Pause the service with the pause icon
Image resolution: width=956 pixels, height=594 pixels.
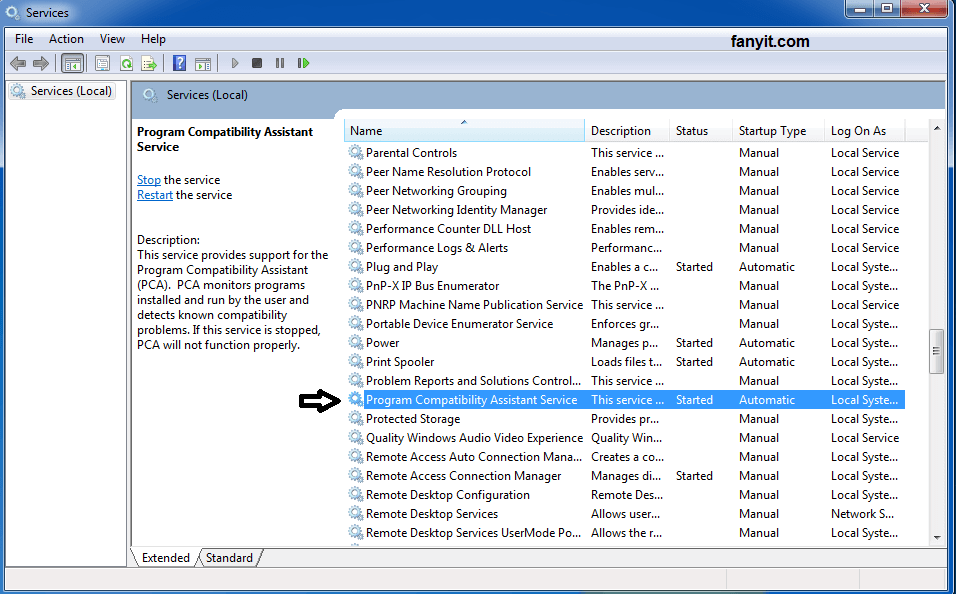pos(281,63)
